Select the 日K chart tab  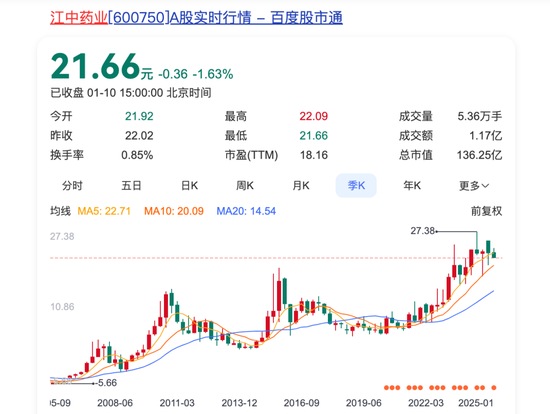click(189, 185)
